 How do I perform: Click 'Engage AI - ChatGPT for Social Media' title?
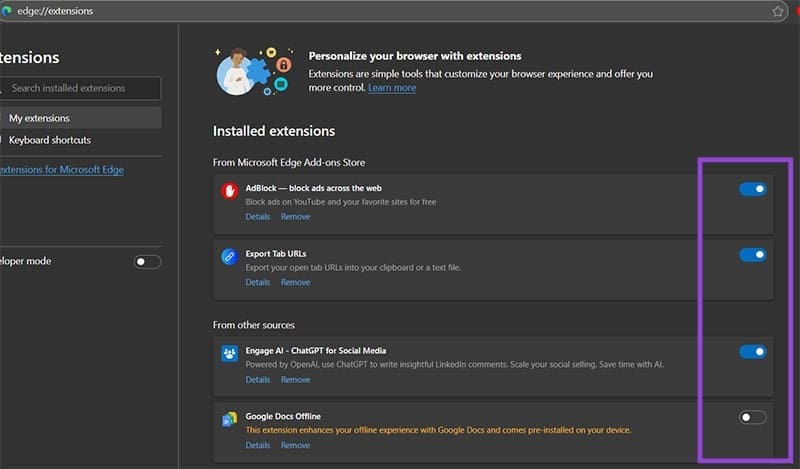click(316, 351)
